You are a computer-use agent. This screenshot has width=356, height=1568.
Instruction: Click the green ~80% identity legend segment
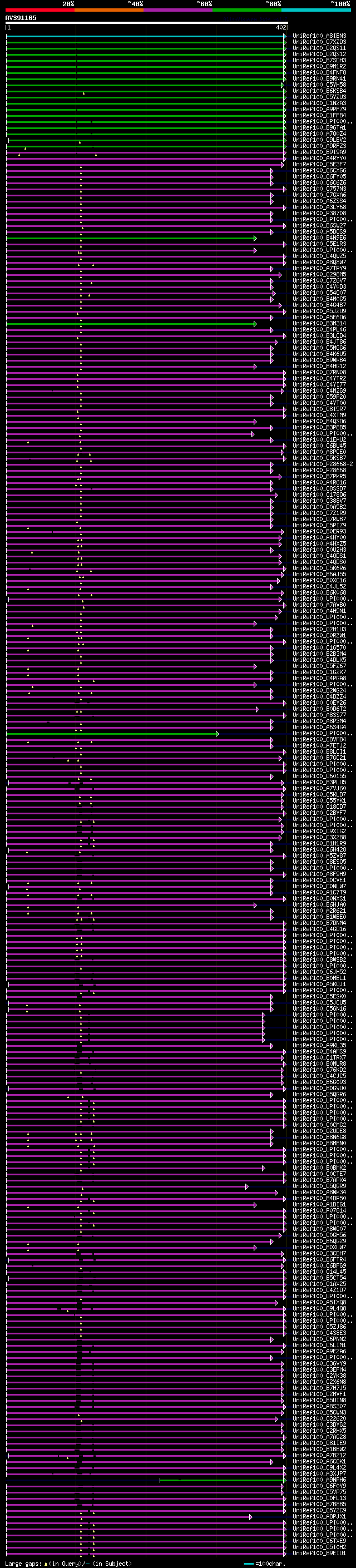246,10
